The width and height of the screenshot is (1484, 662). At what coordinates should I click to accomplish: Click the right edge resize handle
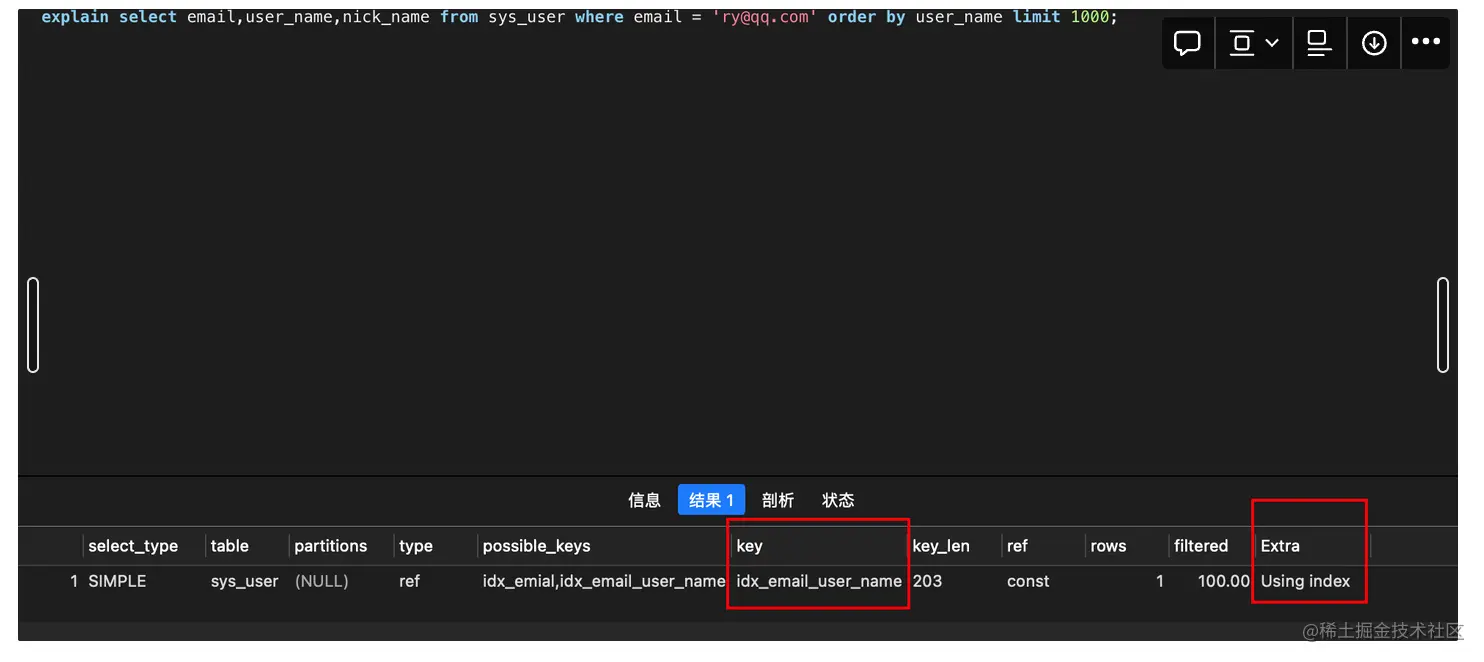pyautogui.click(x=1443, y=325)
